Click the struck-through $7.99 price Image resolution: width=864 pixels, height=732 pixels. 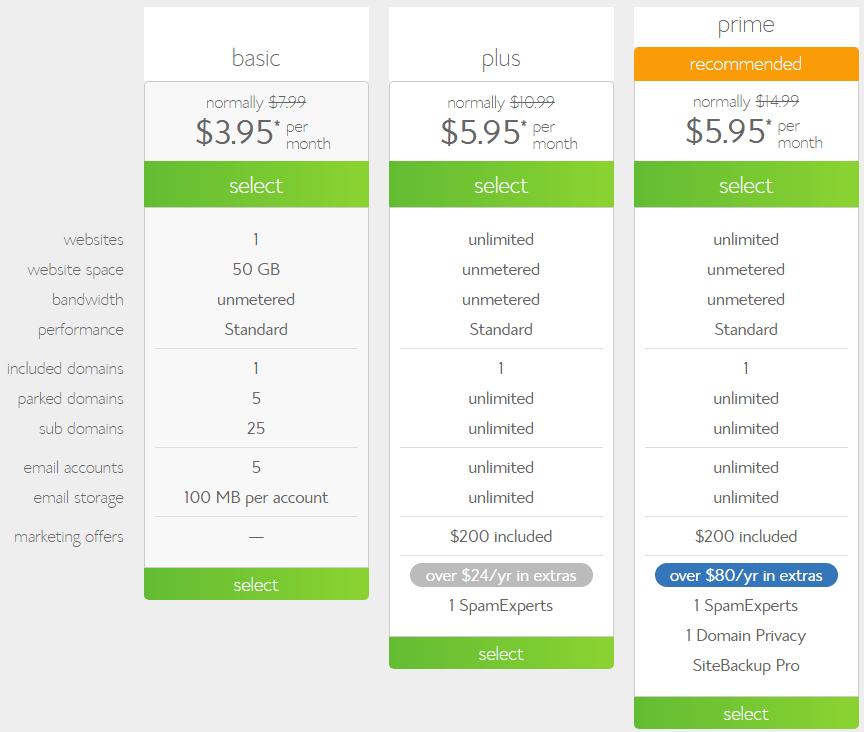click(x=287, y=102)
